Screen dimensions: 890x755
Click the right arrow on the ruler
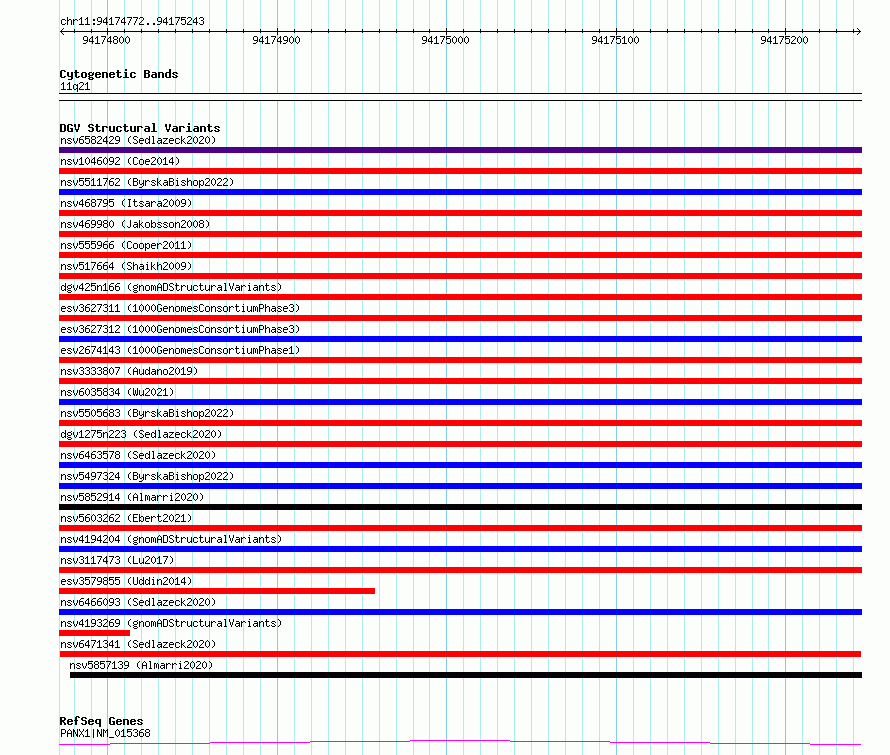click(x=858, y=32)
